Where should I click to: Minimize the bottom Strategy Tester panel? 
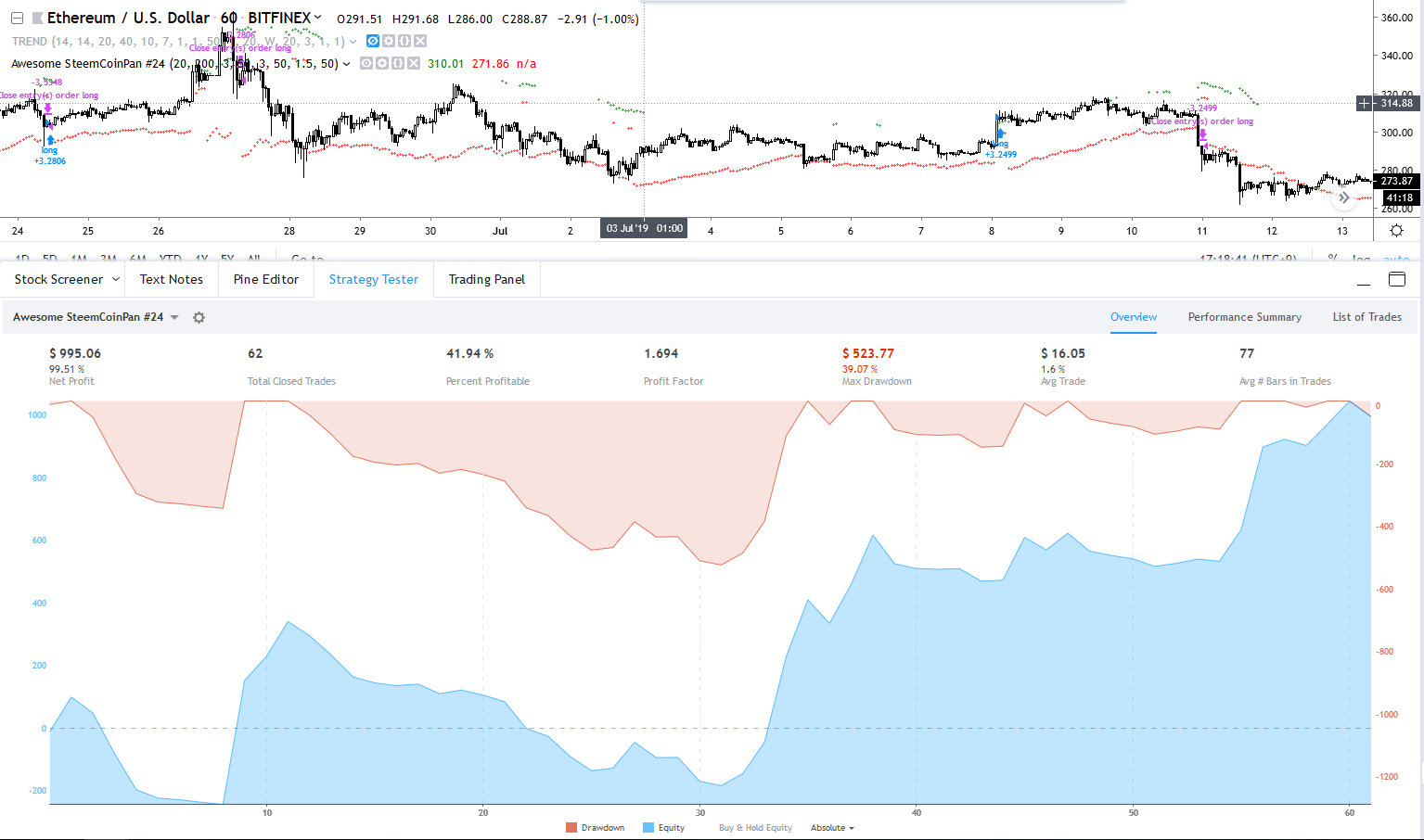click(1363, 280)
